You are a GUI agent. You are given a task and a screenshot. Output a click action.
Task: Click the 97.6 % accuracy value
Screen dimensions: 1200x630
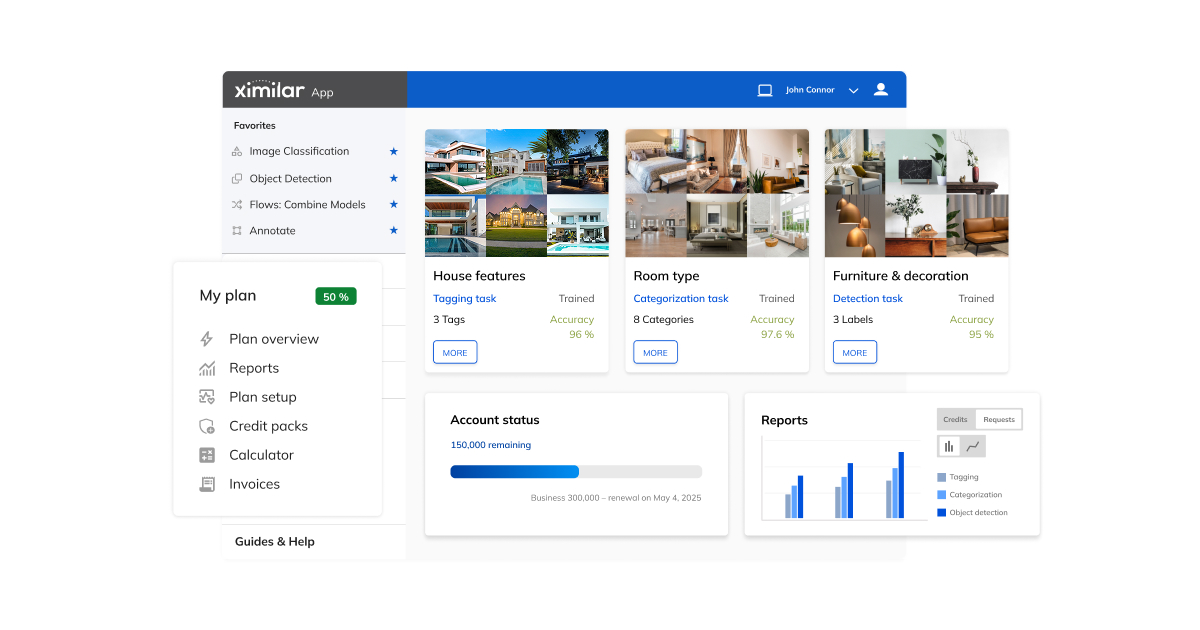tap(778, 335)
